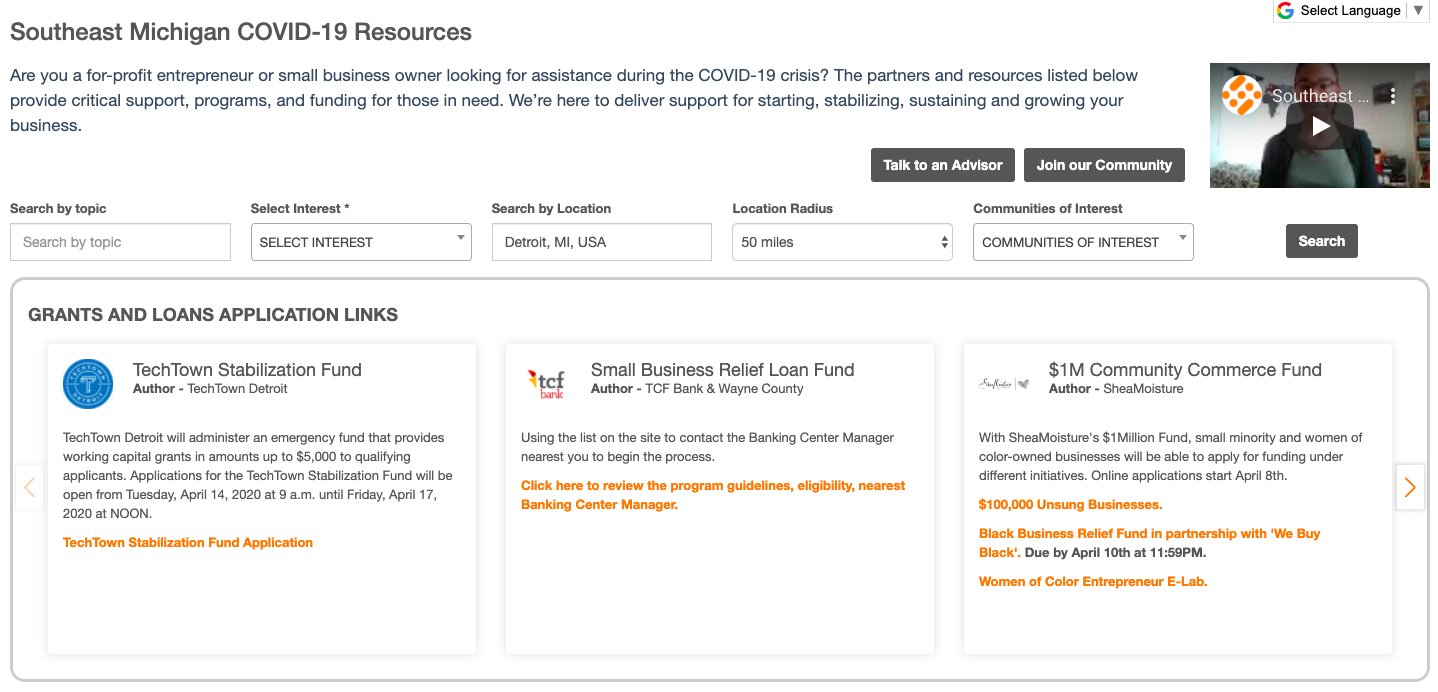1438x692 pixels.
Task: Click the TCF Bank logo
Action: pyautogui.click(x=546, y=384)
